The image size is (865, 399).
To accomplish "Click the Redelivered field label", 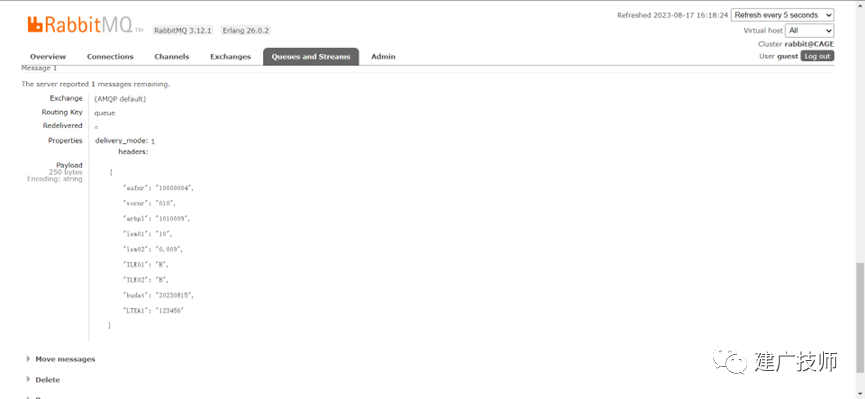I will pyautogui.click(x=62, y=126).
